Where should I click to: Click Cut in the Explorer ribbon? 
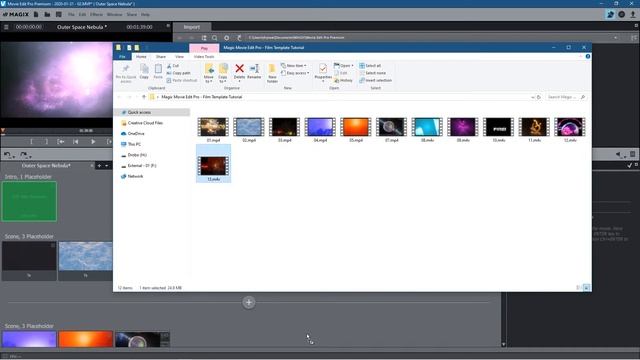click(173, 66)
